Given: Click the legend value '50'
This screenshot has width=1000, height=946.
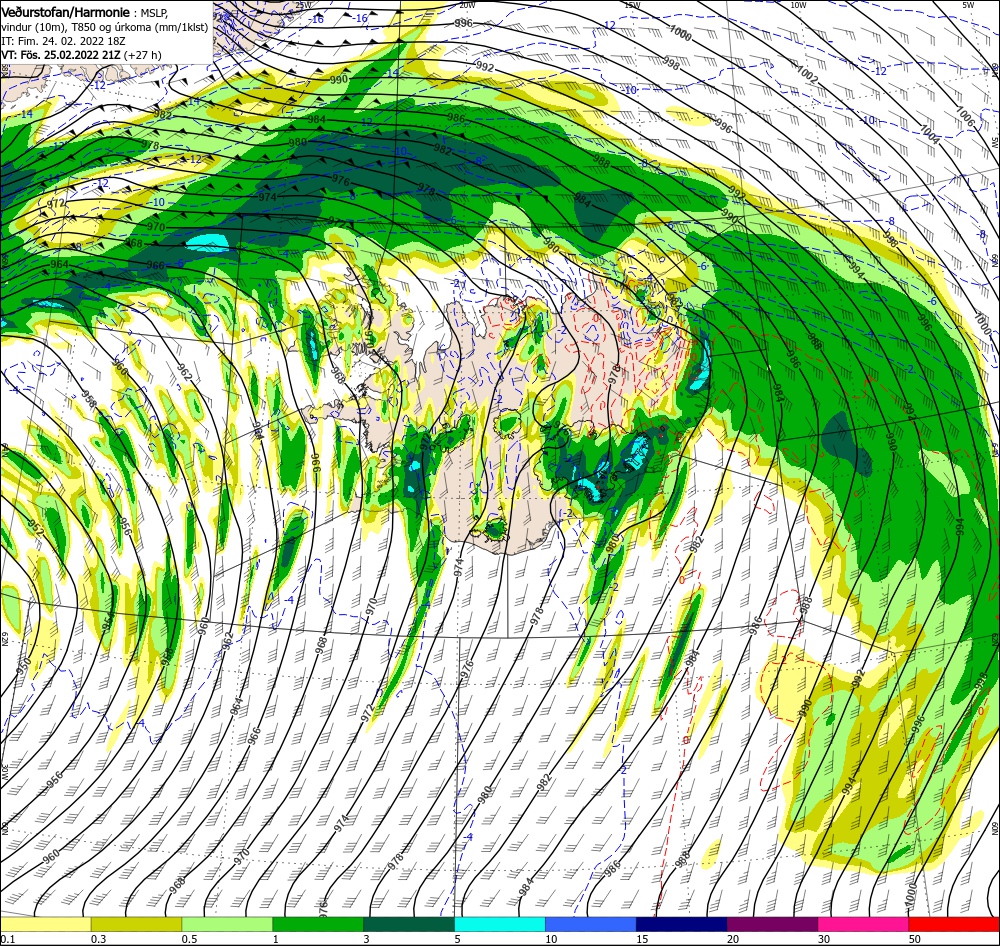Looking at the screenshot, I should (x=915, y=939).
